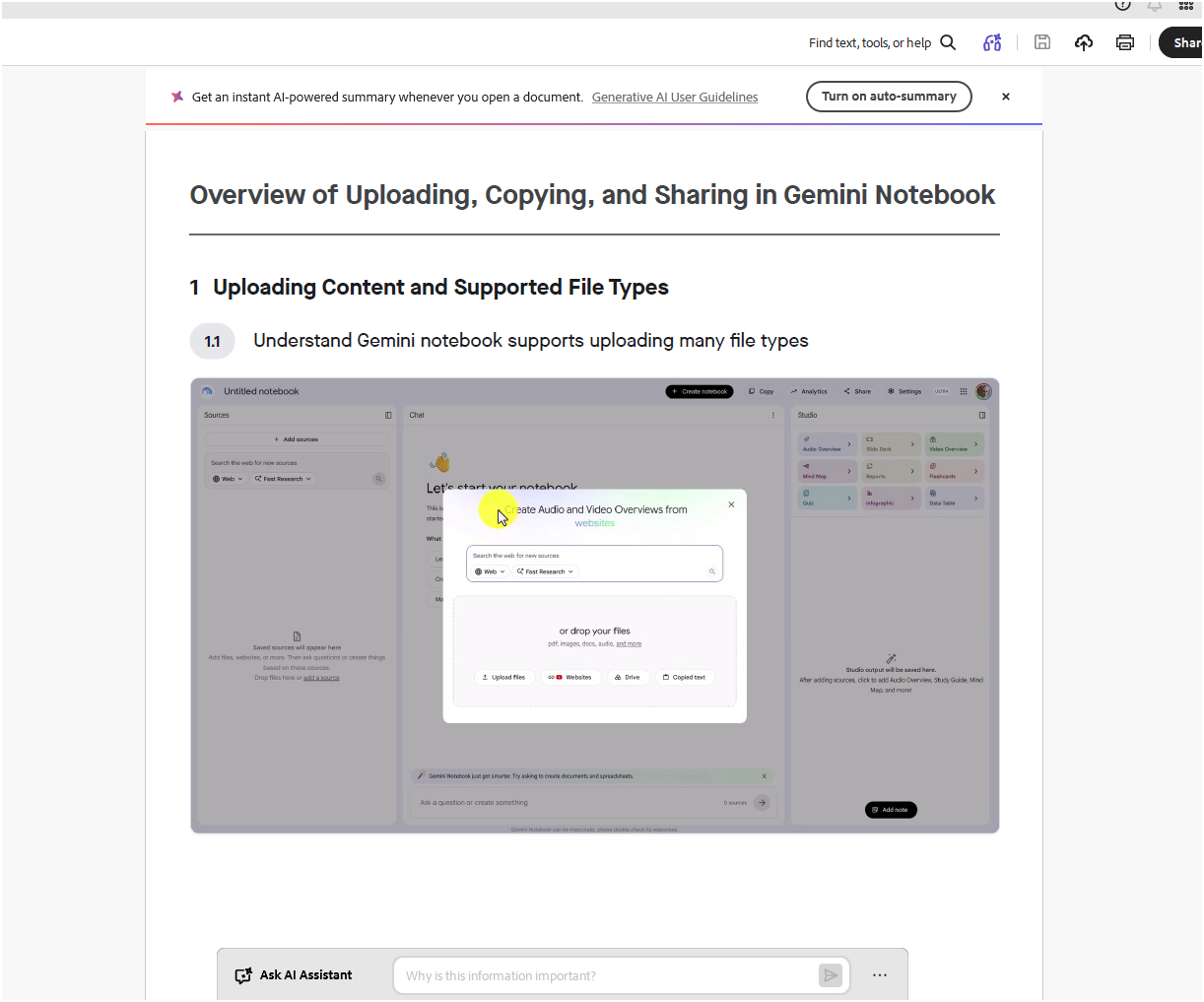
Task: Click the Websites option in the pictured dialog
Action: 569,678
